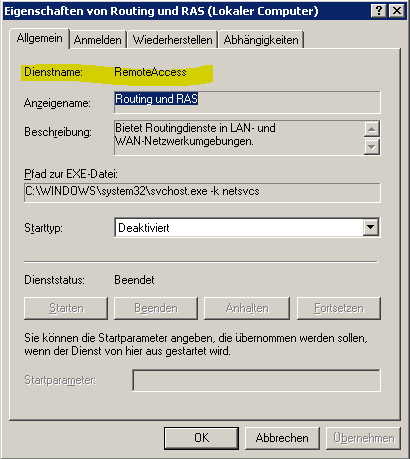Image resolution: width=410 pixels, height=459 pixels.
Task: Click the help question mark icon
Action: pyautogui.click(x=379, y=11)
